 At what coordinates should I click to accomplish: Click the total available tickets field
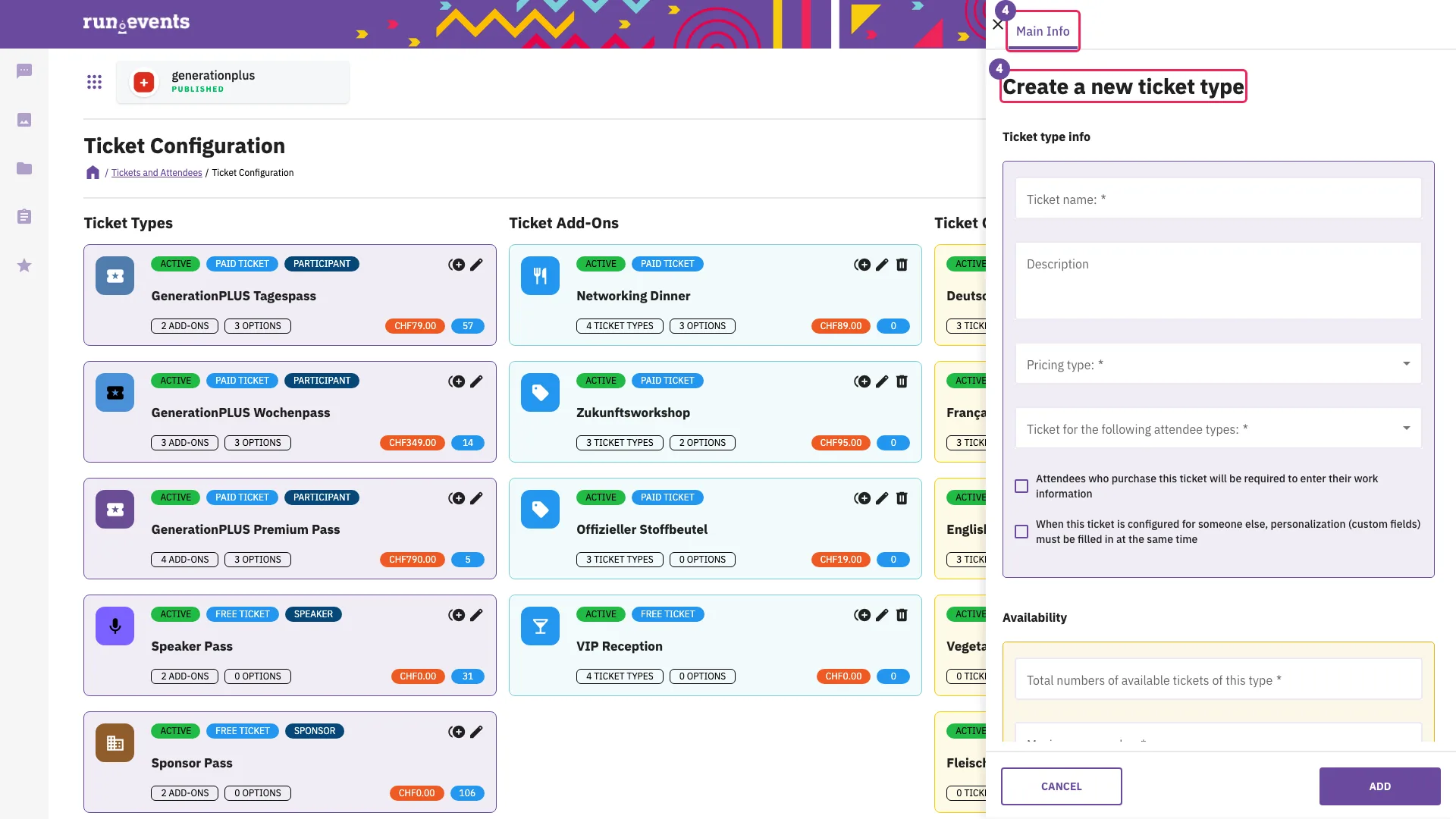coord(1218,679)
